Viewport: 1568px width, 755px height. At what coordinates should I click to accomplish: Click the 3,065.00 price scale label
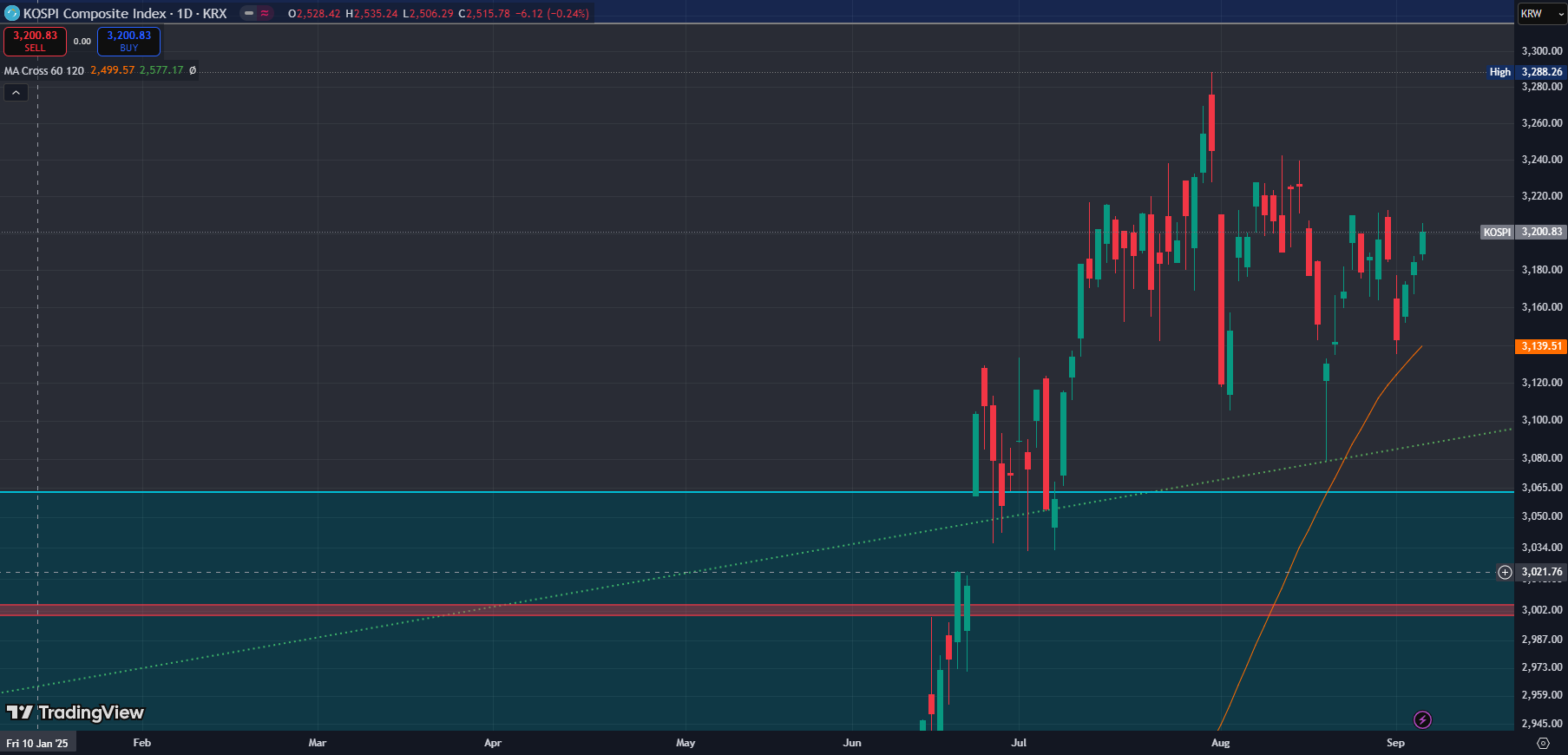pyautogui.click(x=1542, y=488)
